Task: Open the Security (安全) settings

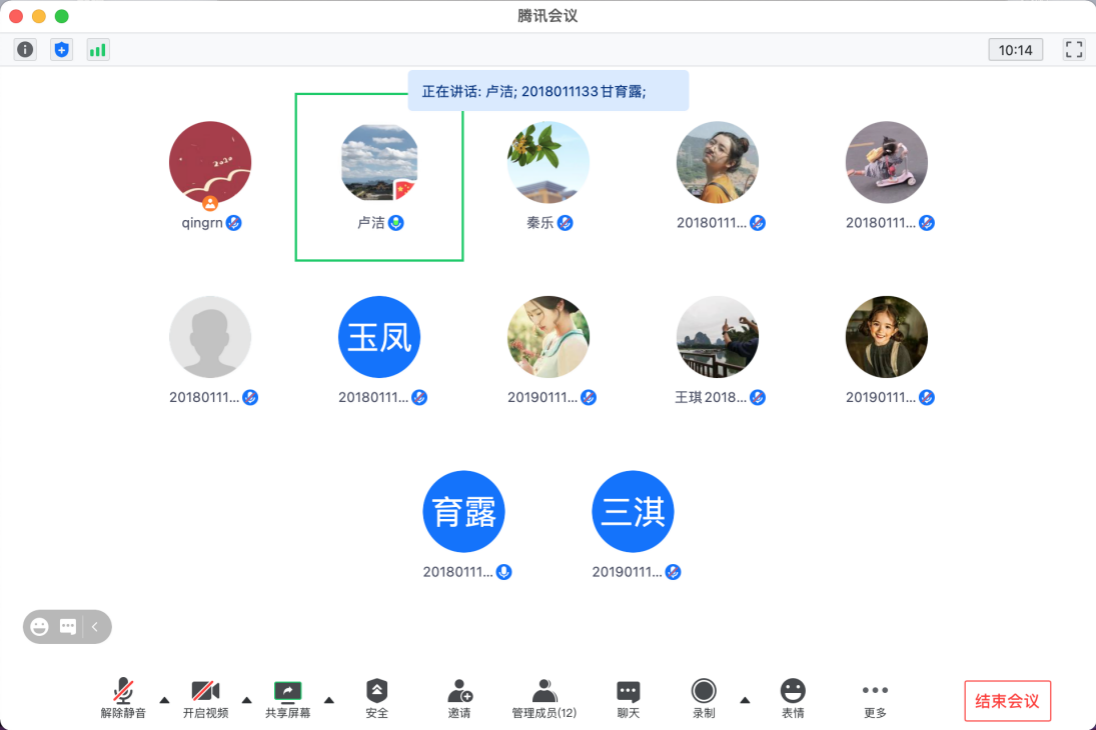Action: [x=376, y=698]
